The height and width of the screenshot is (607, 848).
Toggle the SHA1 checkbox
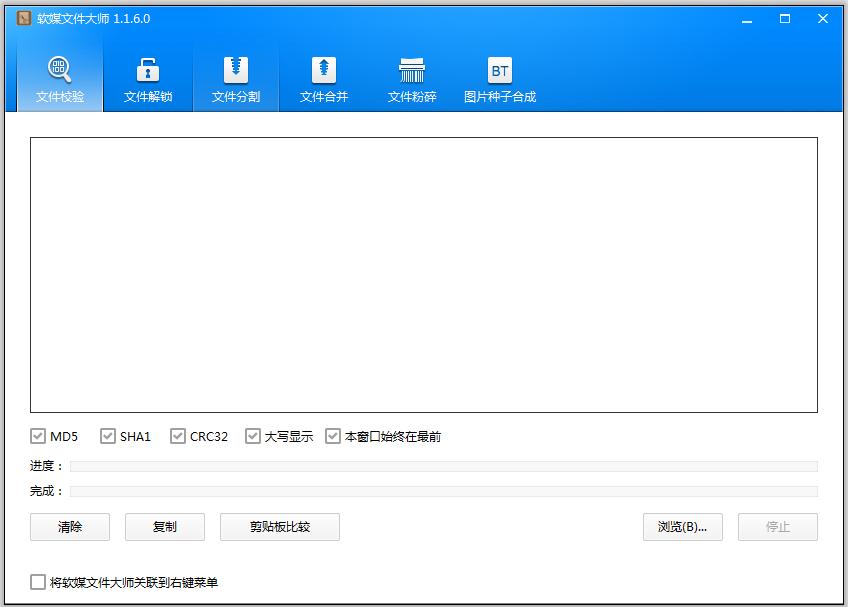point(108,436)
